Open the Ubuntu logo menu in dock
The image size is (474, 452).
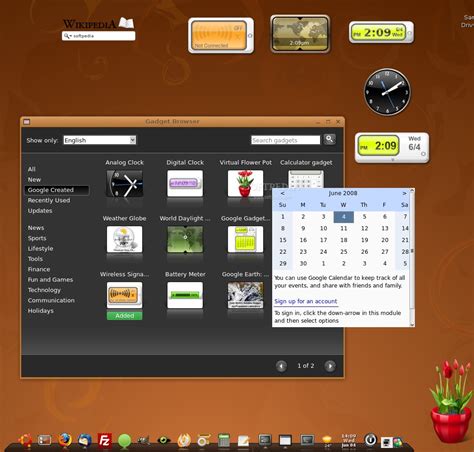click(x=25, y=440)
